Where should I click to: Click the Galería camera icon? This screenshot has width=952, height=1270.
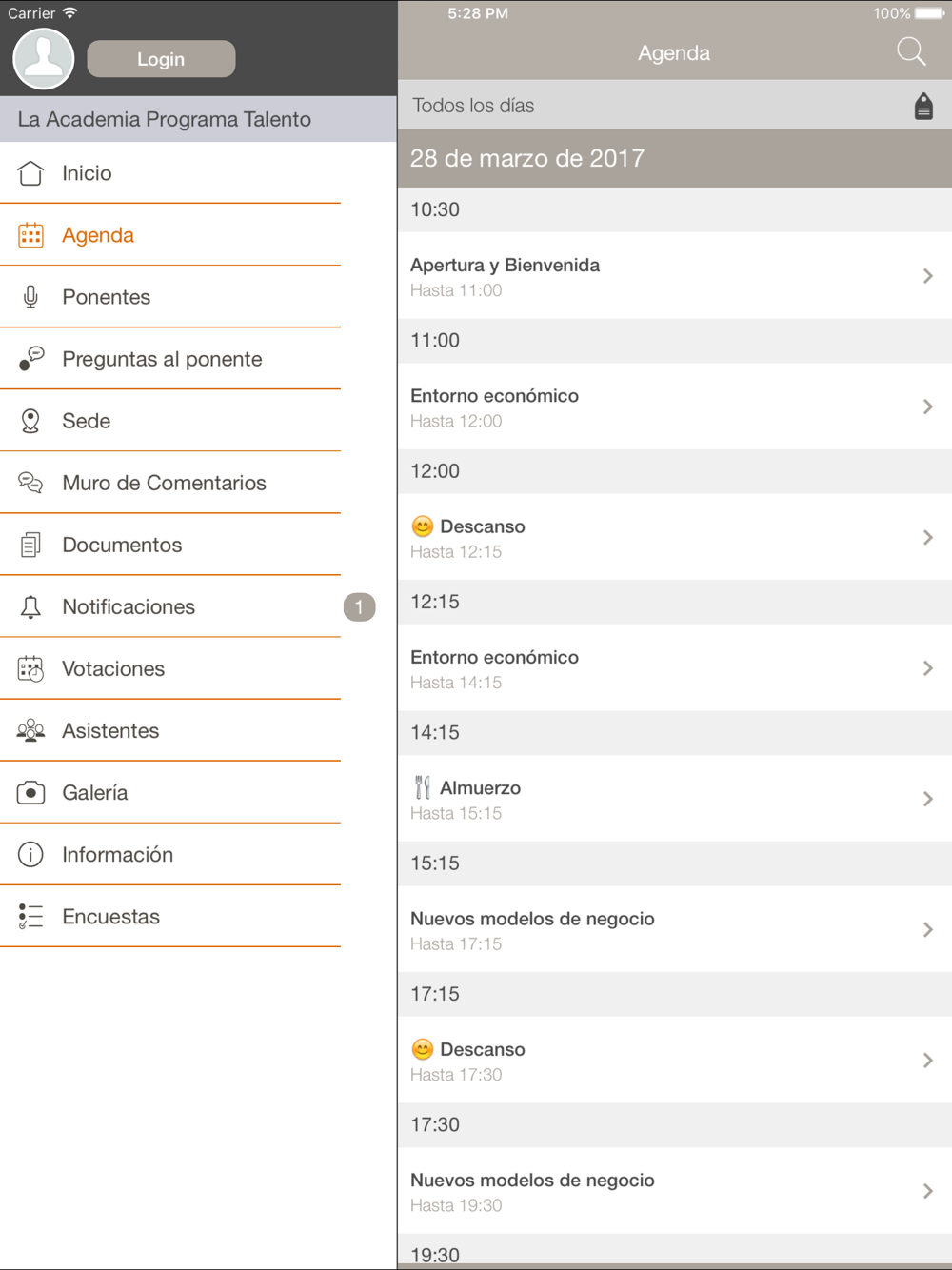coord(30,792)
